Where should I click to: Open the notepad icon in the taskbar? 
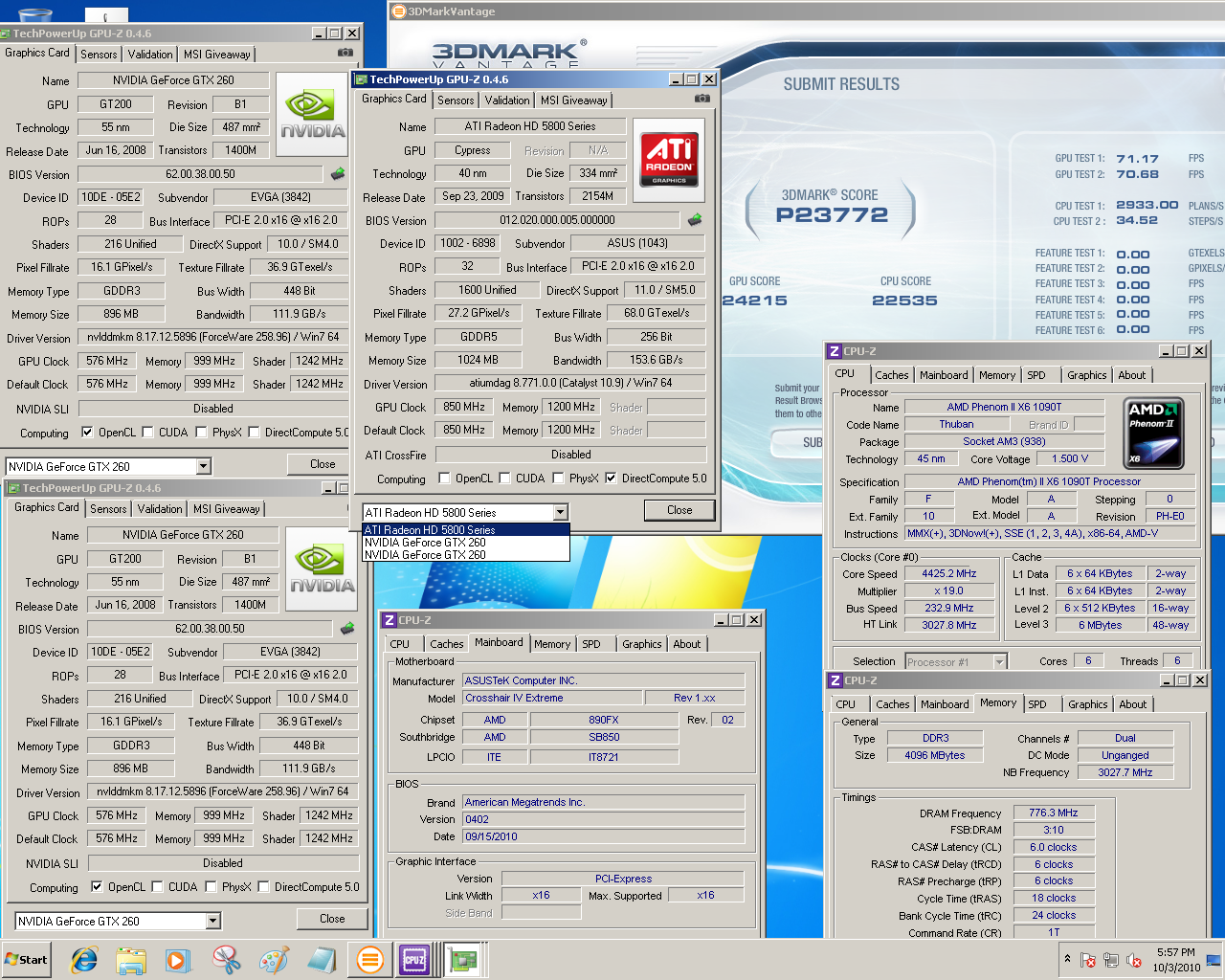[322, 960]
